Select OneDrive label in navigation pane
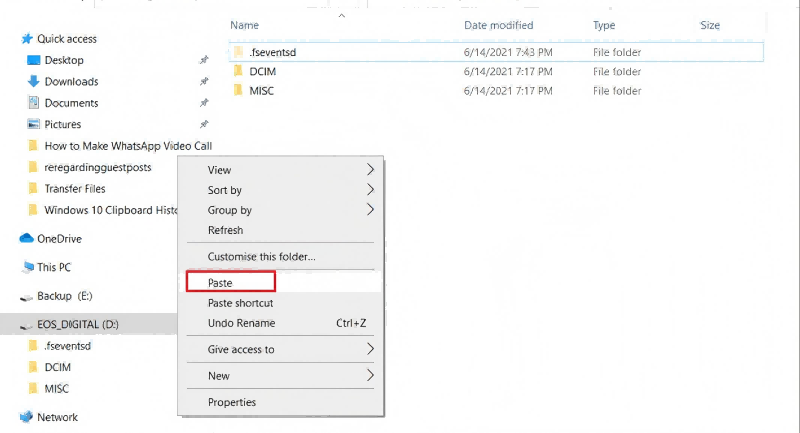This screenshot has height=433, width=800. [x=59, y=239]
